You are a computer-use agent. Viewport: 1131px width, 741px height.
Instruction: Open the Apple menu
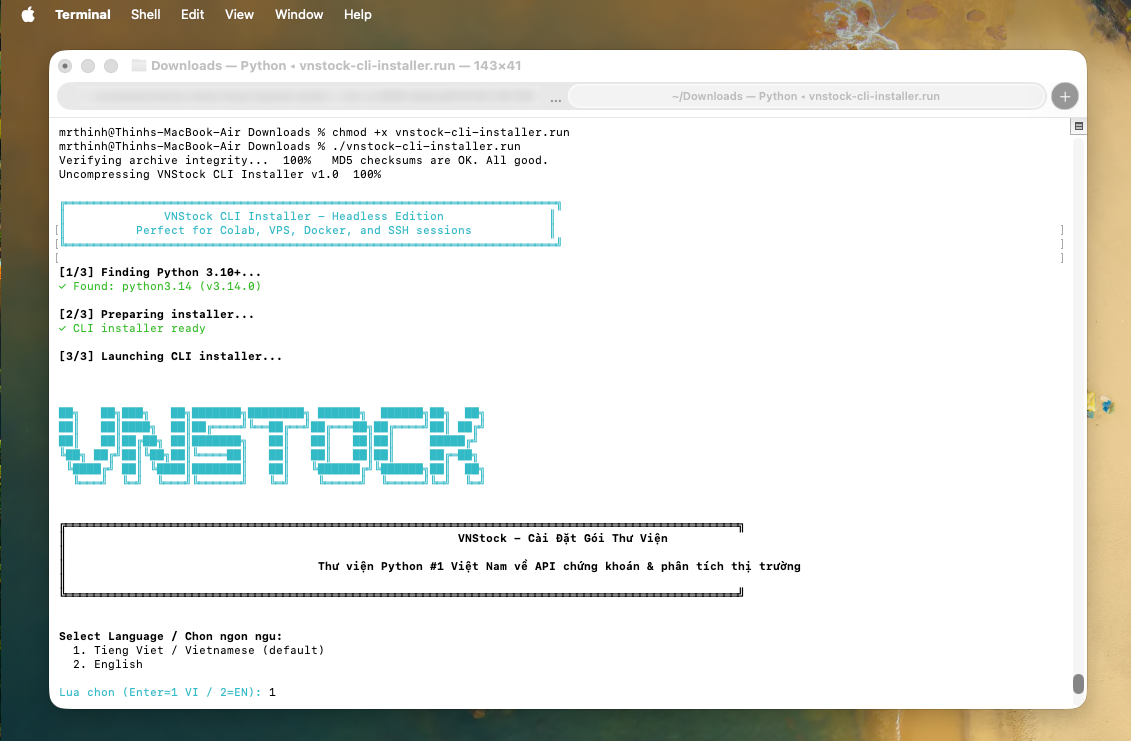(x=28, y=14)
